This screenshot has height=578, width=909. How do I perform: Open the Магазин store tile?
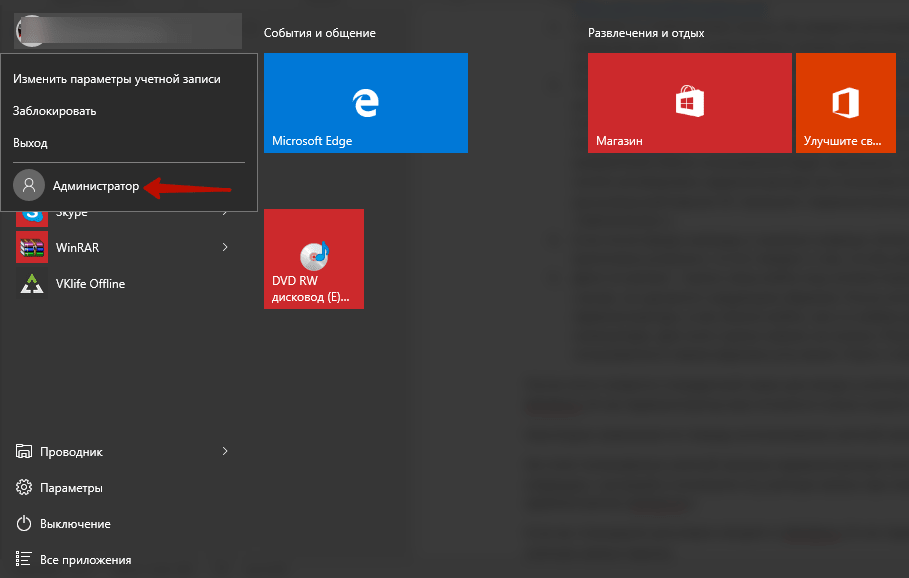(689, 103)
